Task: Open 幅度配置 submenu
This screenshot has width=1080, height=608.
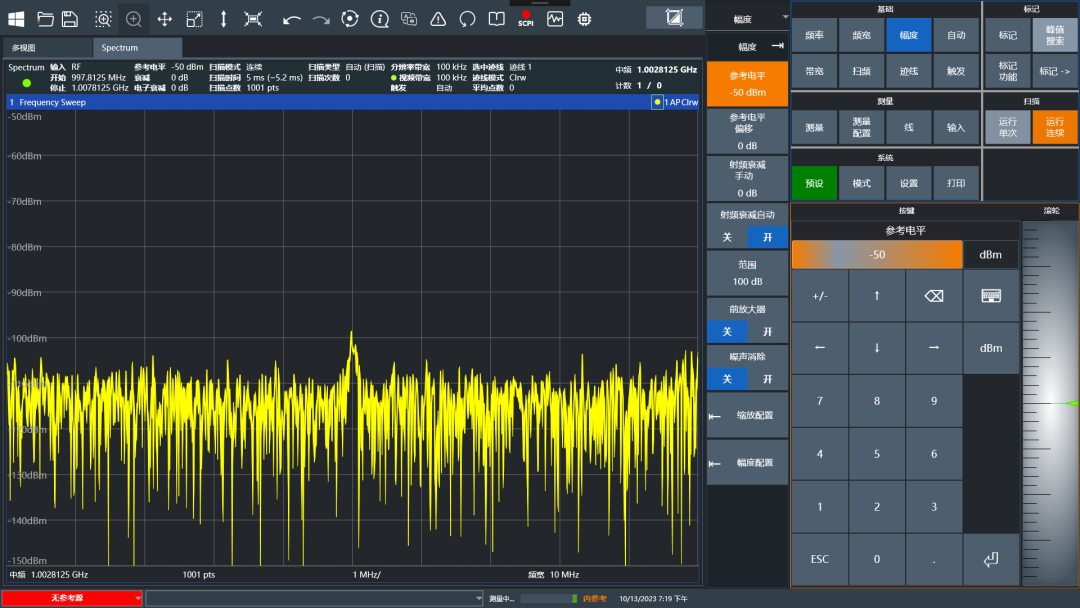Action: point(747,463)
